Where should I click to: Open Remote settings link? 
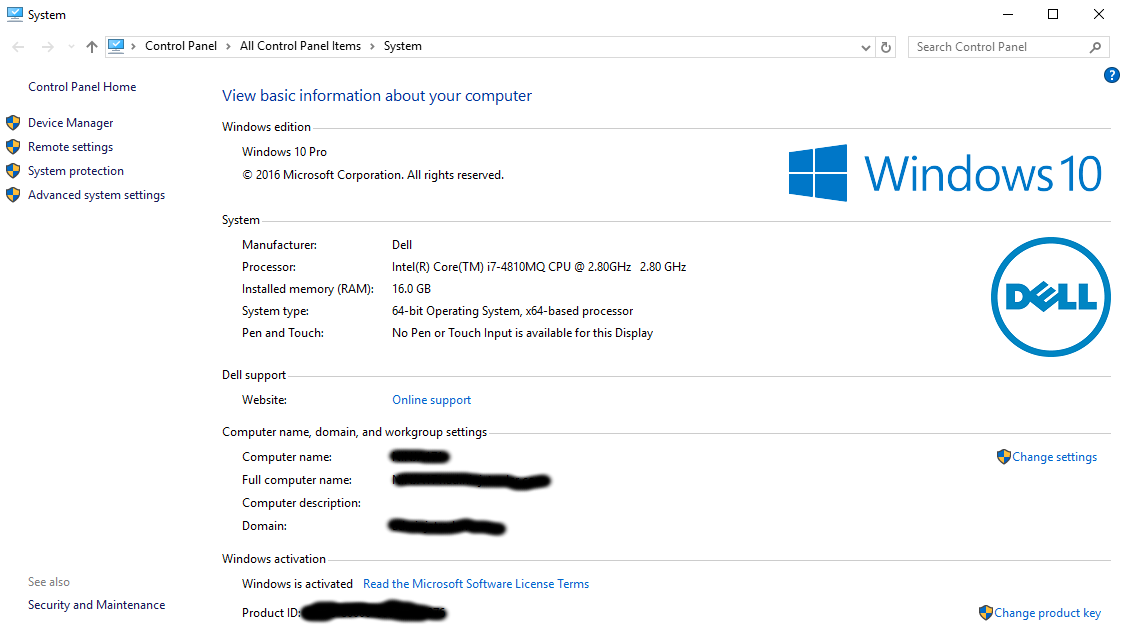point(71,147)
